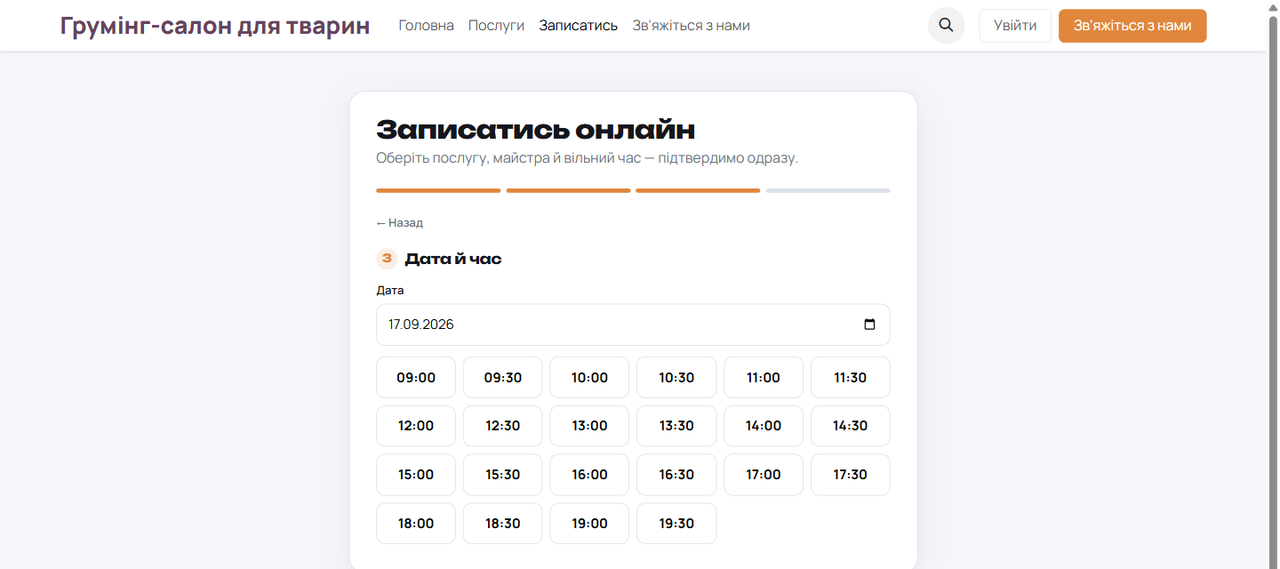Go to the Головна menu item
Screen dimensions: 1280x569
[426, 26]
